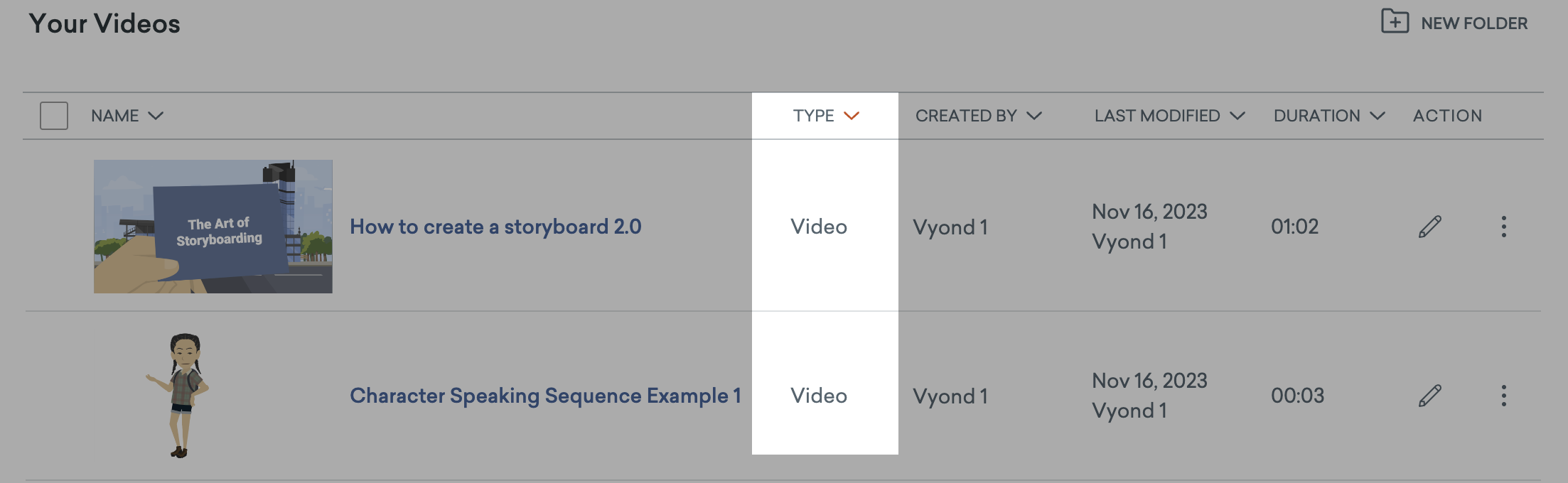Click the 00:03 duration cell

click(x=1297, y=396)
